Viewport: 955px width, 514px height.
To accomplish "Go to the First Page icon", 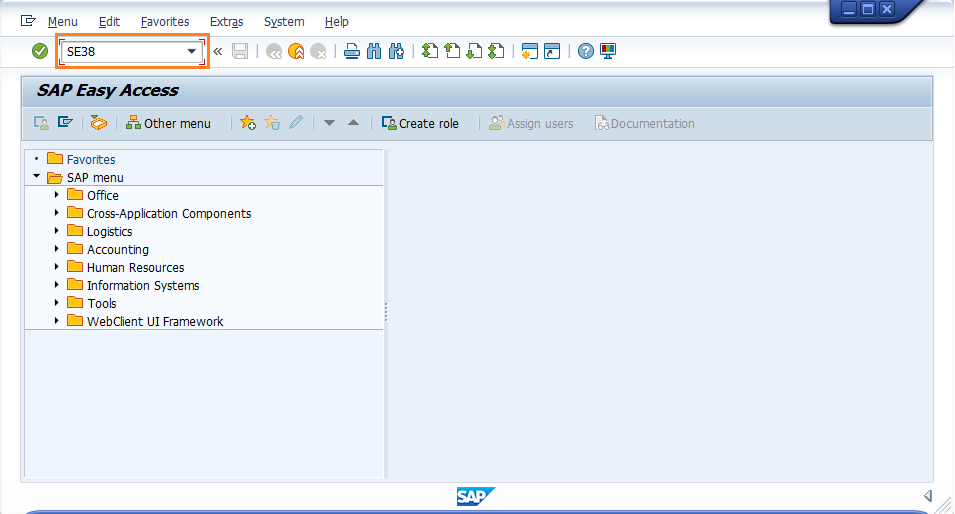I will pyautogui.click(x=430, y=51).
